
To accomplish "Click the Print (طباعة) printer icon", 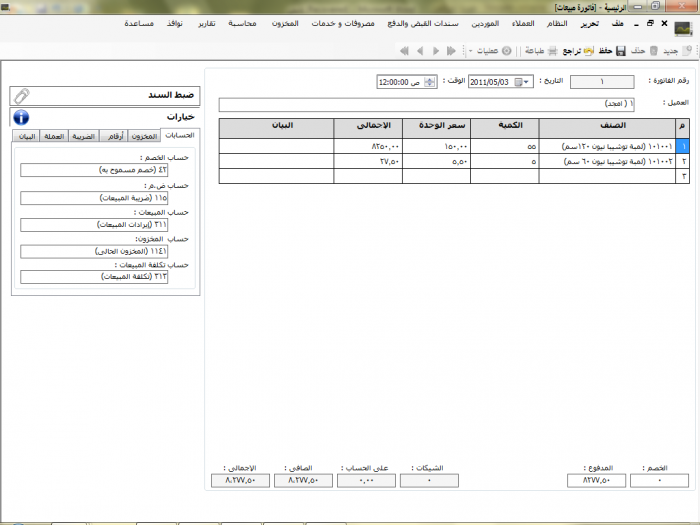I will pyautogui.click(x=551, y=50).
